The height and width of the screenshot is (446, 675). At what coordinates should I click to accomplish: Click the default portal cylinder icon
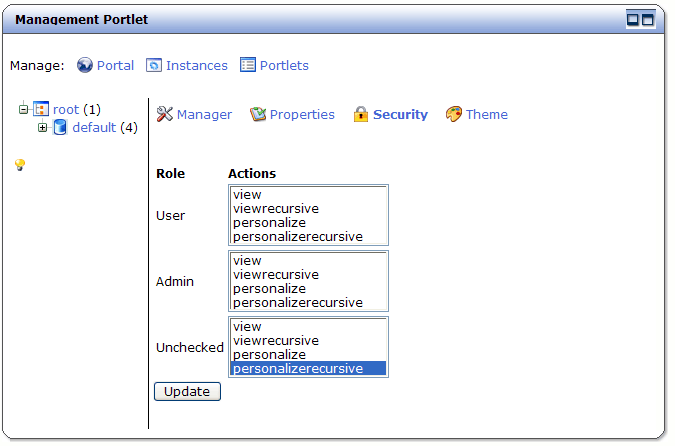tap(60, 127)
